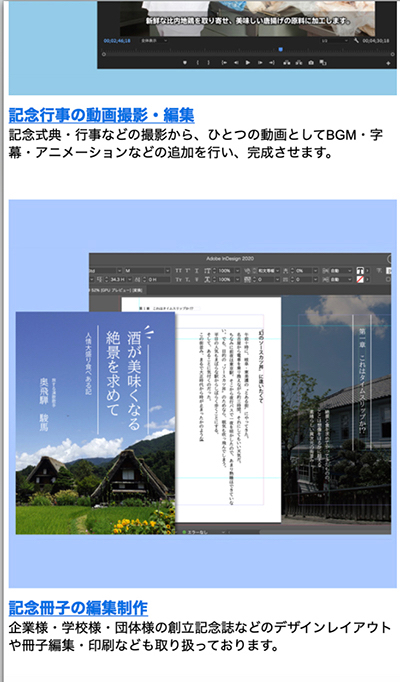Click the mark out bracket icon
The width and height of the screenshot is (400, 682).
(209, 63)
